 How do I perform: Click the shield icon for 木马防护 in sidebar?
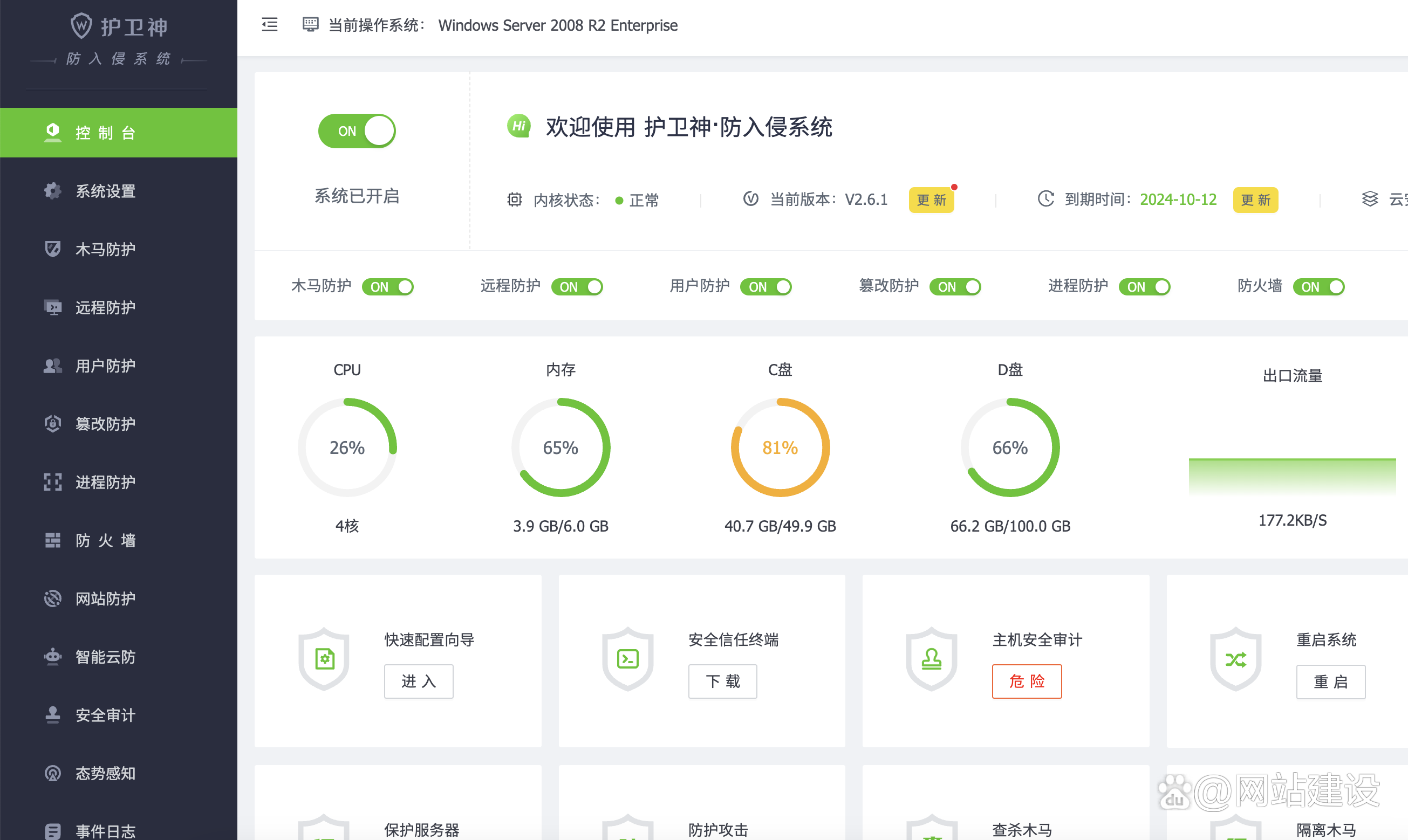click(53, 249)
